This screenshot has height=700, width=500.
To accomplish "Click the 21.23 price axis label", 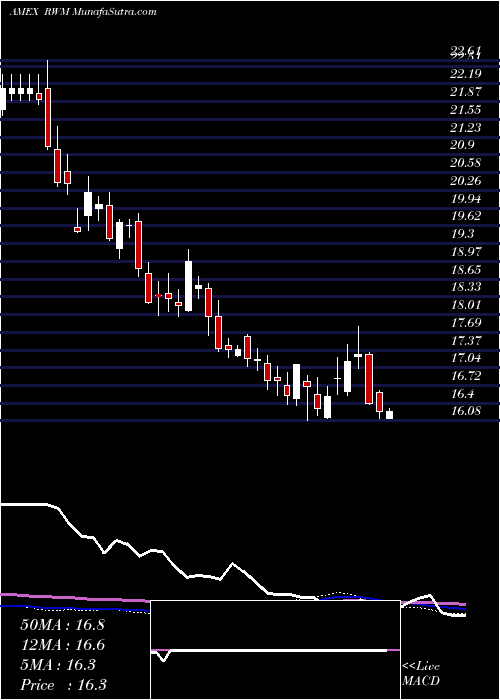I will [466, 128].
